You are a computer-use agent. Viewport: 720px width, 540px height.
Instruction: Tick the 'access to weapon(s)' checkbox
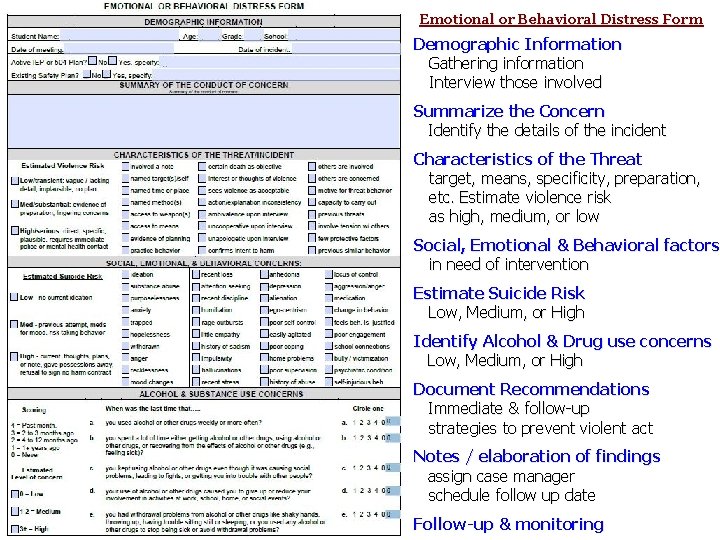[x=126, y=214]
